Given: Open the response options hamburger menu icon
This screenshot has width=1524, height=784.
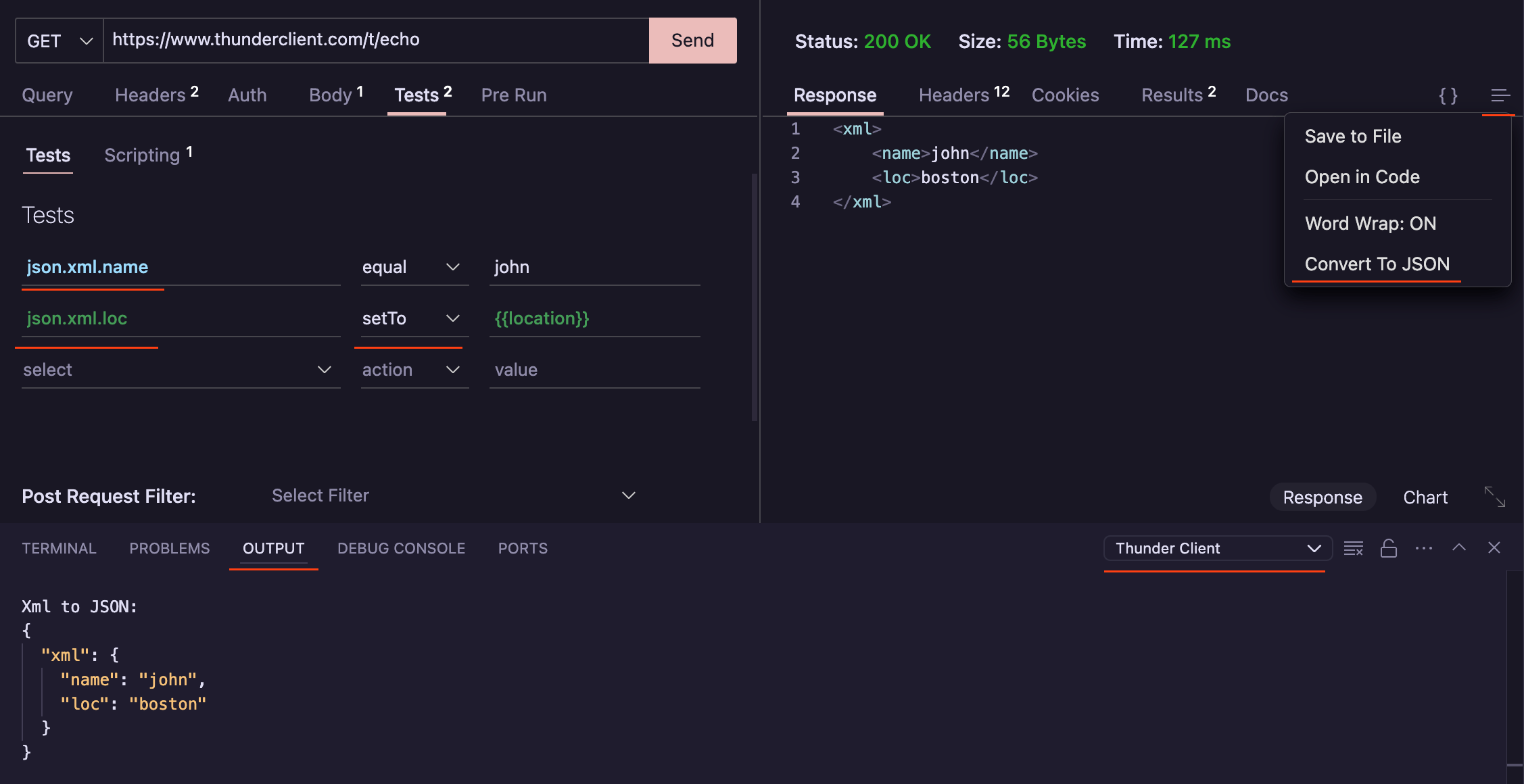Looking at the screenshot, I should coord(1500,95).
